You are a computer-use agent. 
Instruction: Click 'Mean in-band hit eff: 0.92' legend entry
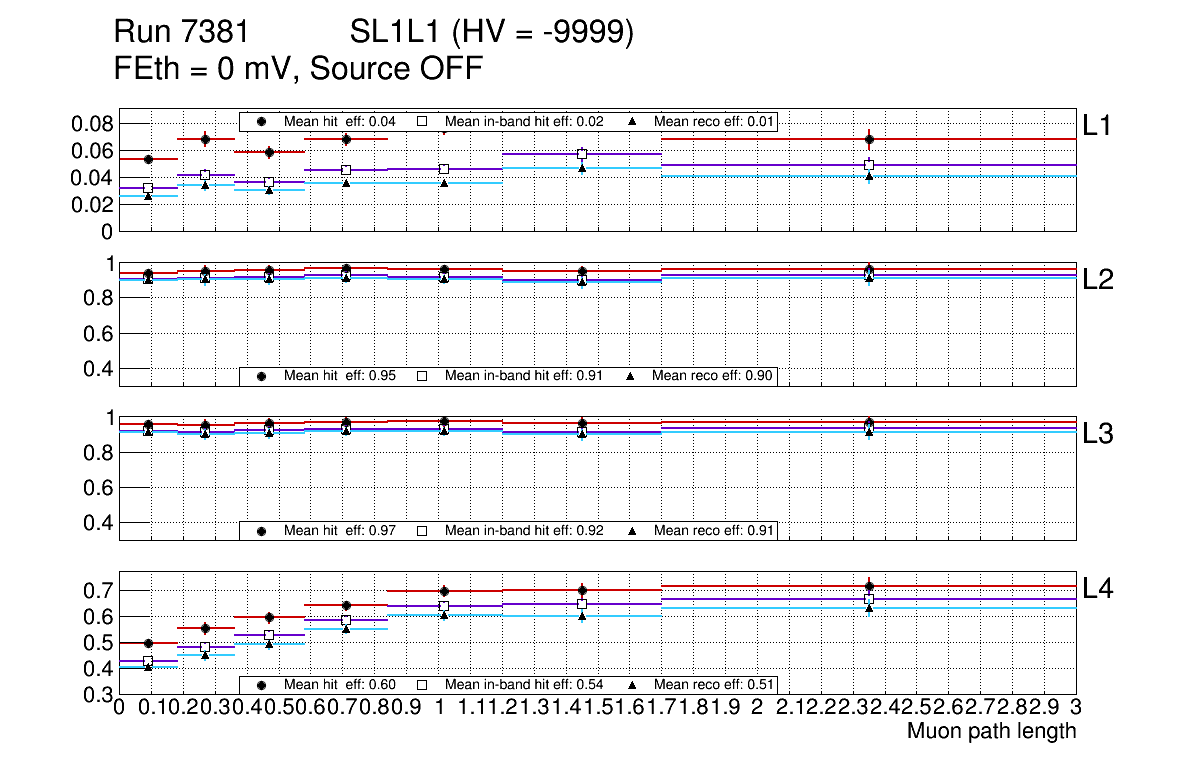click(x=524, y=530)
